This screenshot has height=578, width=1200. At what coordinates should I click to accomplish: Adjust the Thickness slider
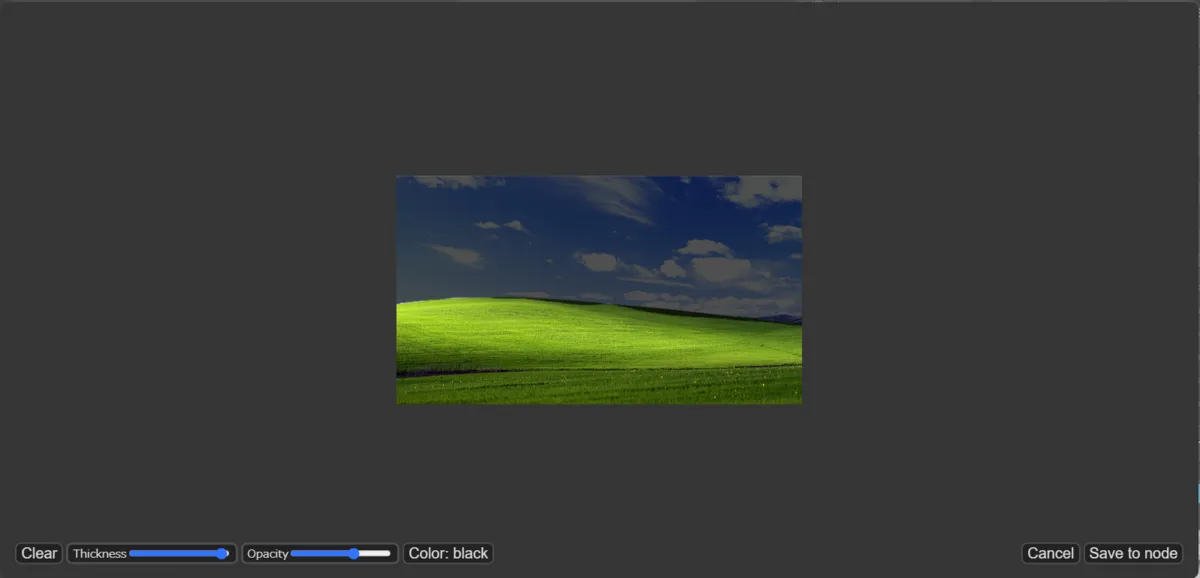click(179, 553)
